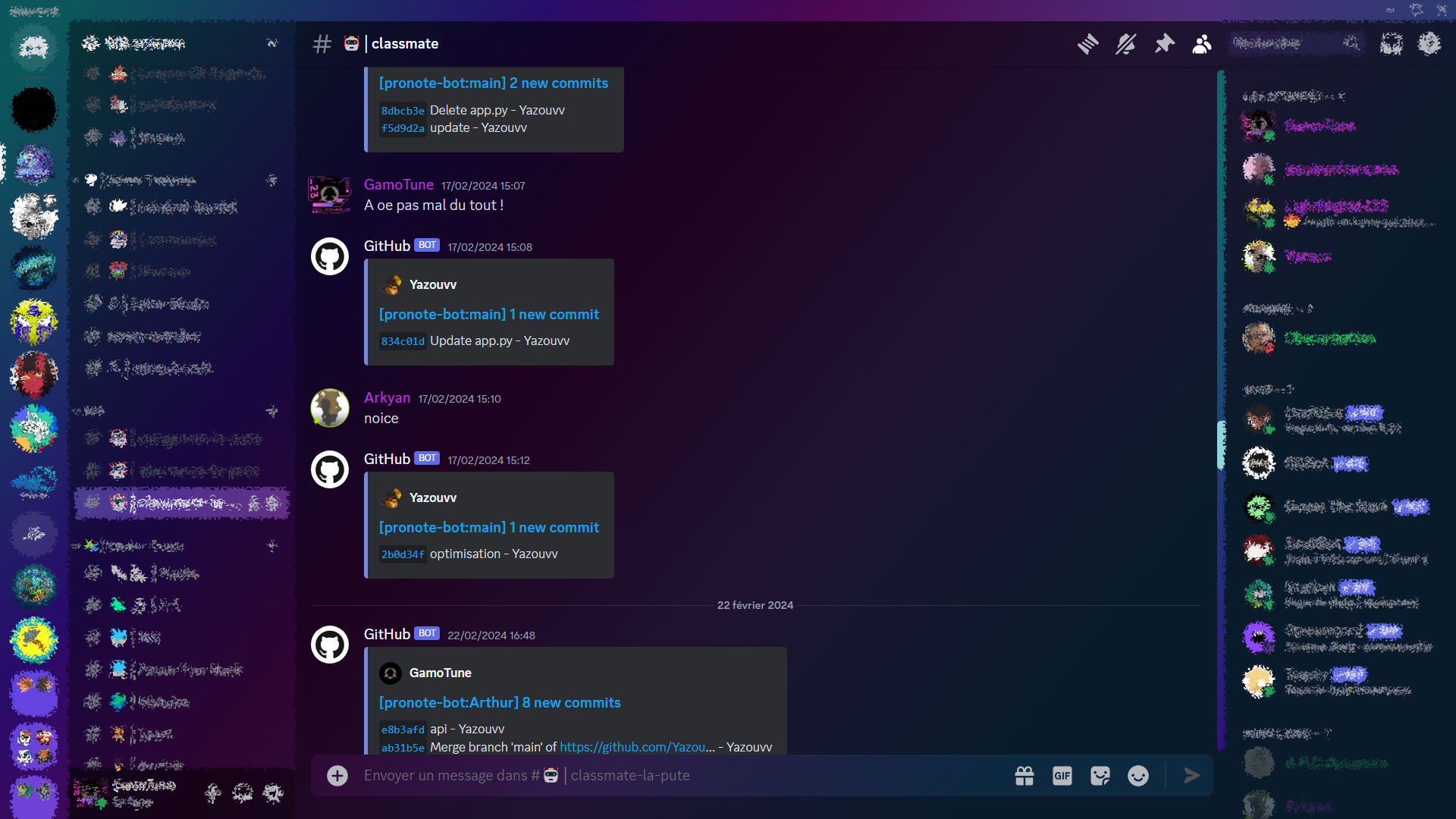Toggle microphone mute in user panel

(213, 793)
